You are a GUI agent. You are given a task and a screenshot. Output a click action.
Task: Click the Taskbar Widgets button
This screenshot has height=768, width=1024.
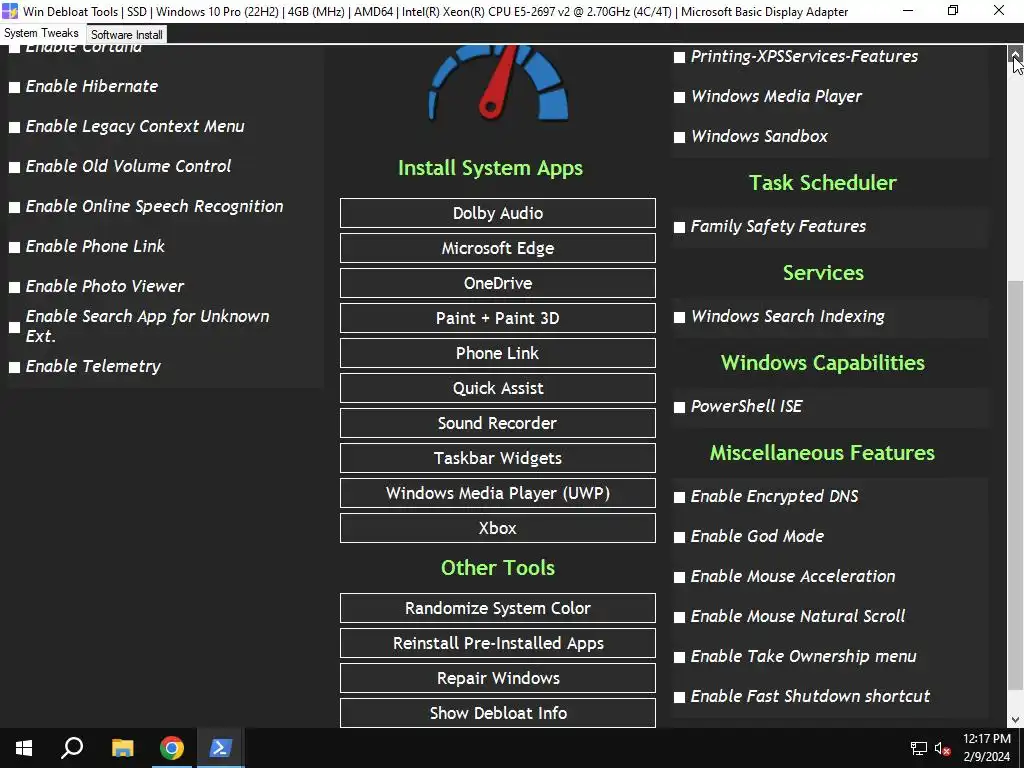click(498, 458)
